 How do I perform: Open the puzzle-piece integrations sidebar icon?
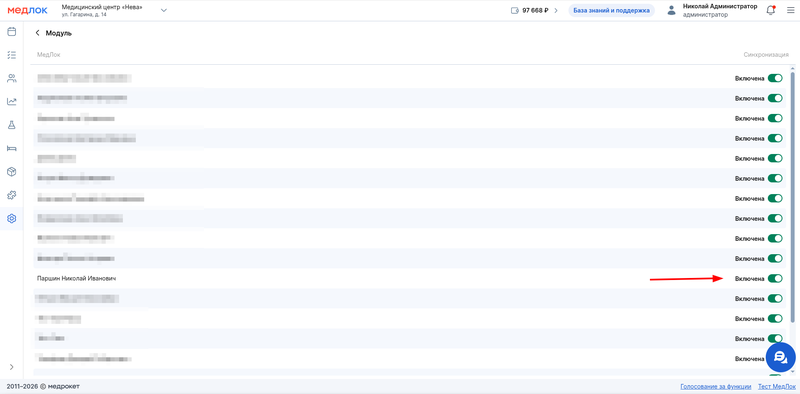pyautogui.click(x=11, y=195)
